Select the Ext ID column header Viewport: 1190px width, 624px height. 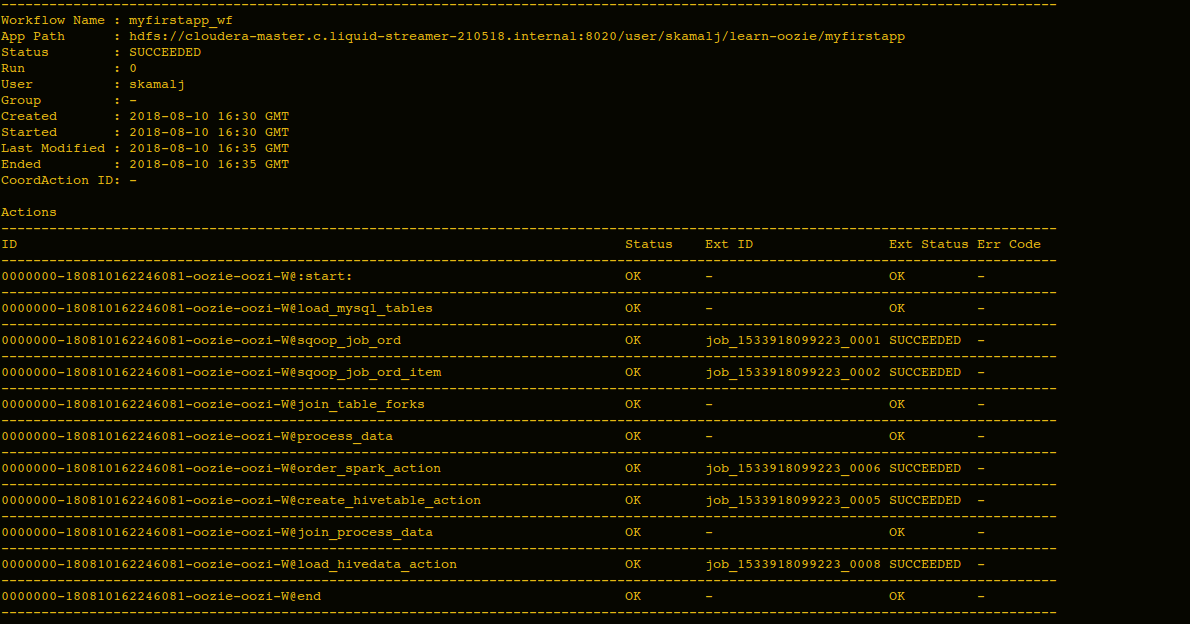[x=728, y=243]
